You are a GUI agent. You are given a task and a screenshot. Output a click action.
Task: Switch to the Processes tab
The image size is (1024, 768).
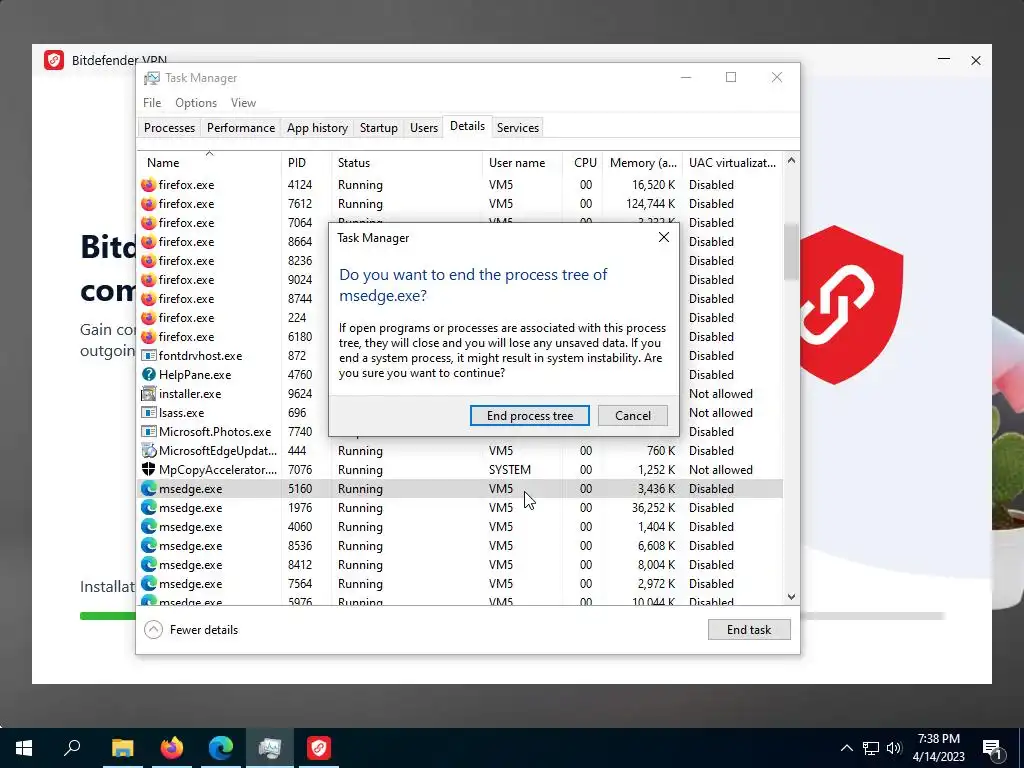pyautogui.click(x=169, y=127)
